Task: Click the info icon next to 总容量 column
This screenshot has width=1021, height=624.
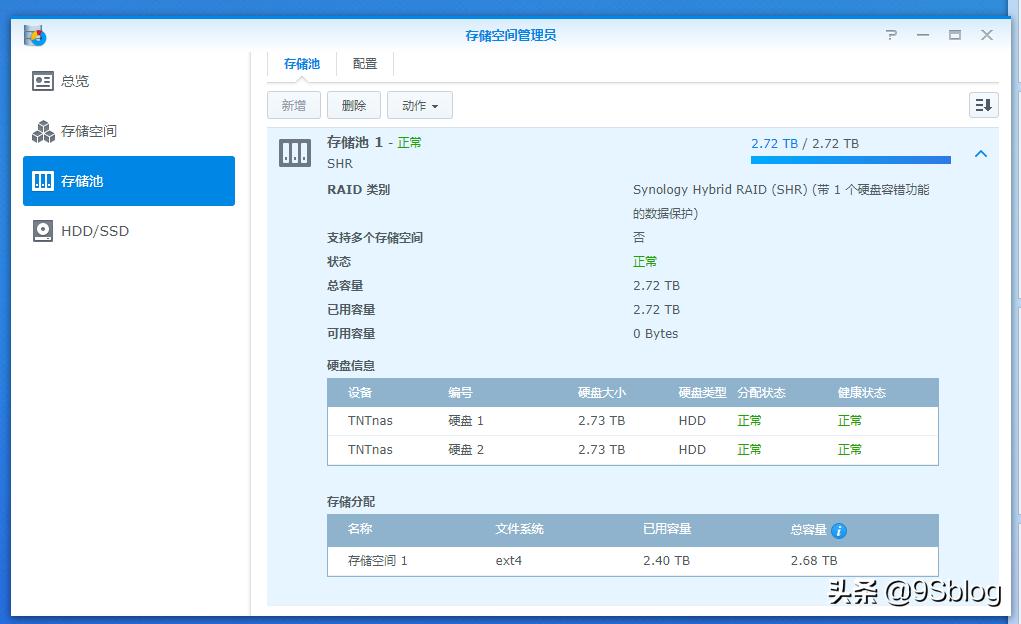Action: click(x=838, y=531)
